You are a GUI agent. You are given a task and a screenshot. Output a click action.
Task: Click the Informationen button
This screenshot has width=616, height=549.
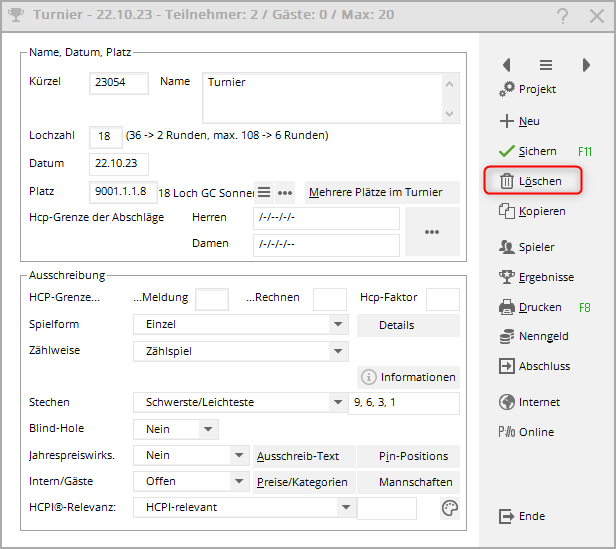(x=408, y=377)
